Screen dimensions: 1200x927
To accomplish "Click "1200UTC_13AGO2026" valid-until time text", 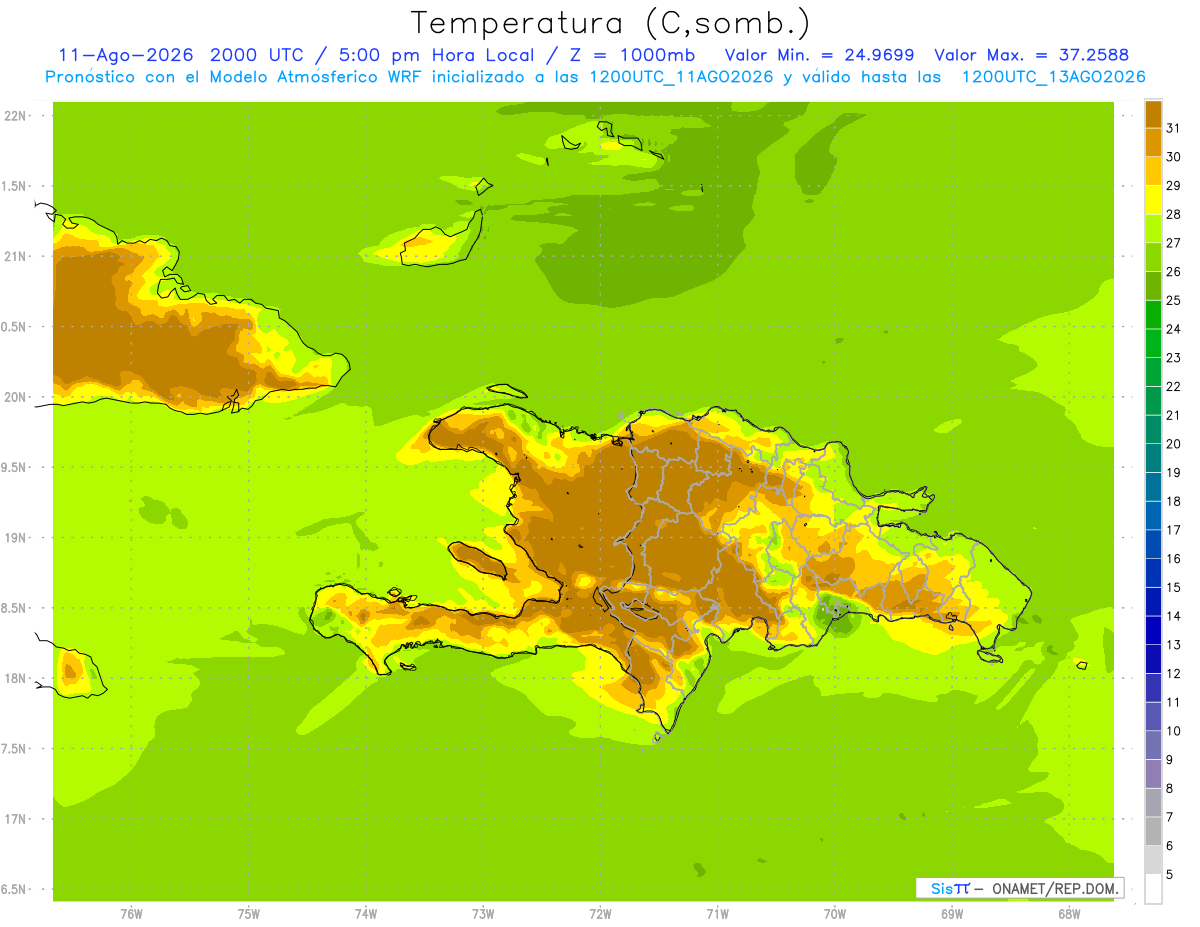I will (1053, 77).
